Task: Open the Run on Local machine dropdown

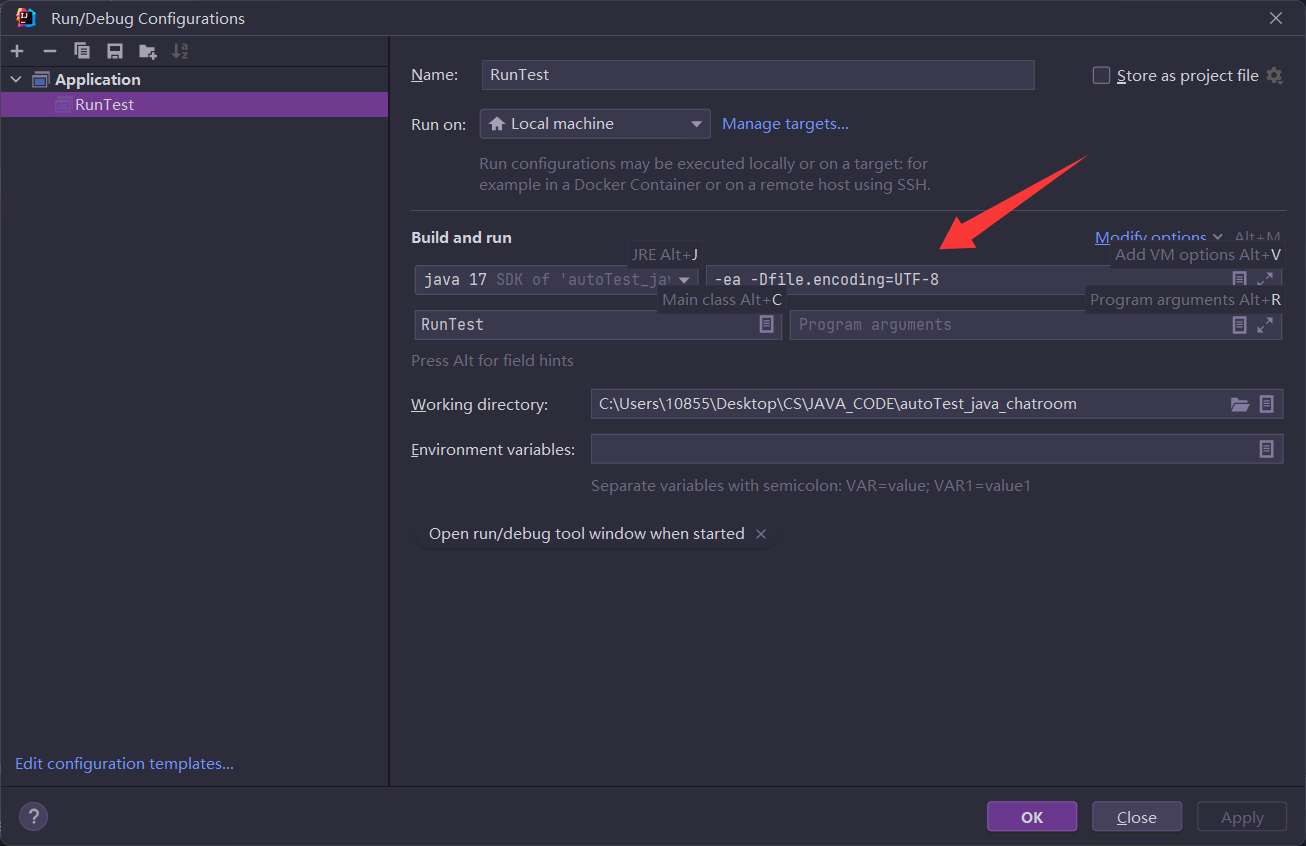Action: coord(595,124)
